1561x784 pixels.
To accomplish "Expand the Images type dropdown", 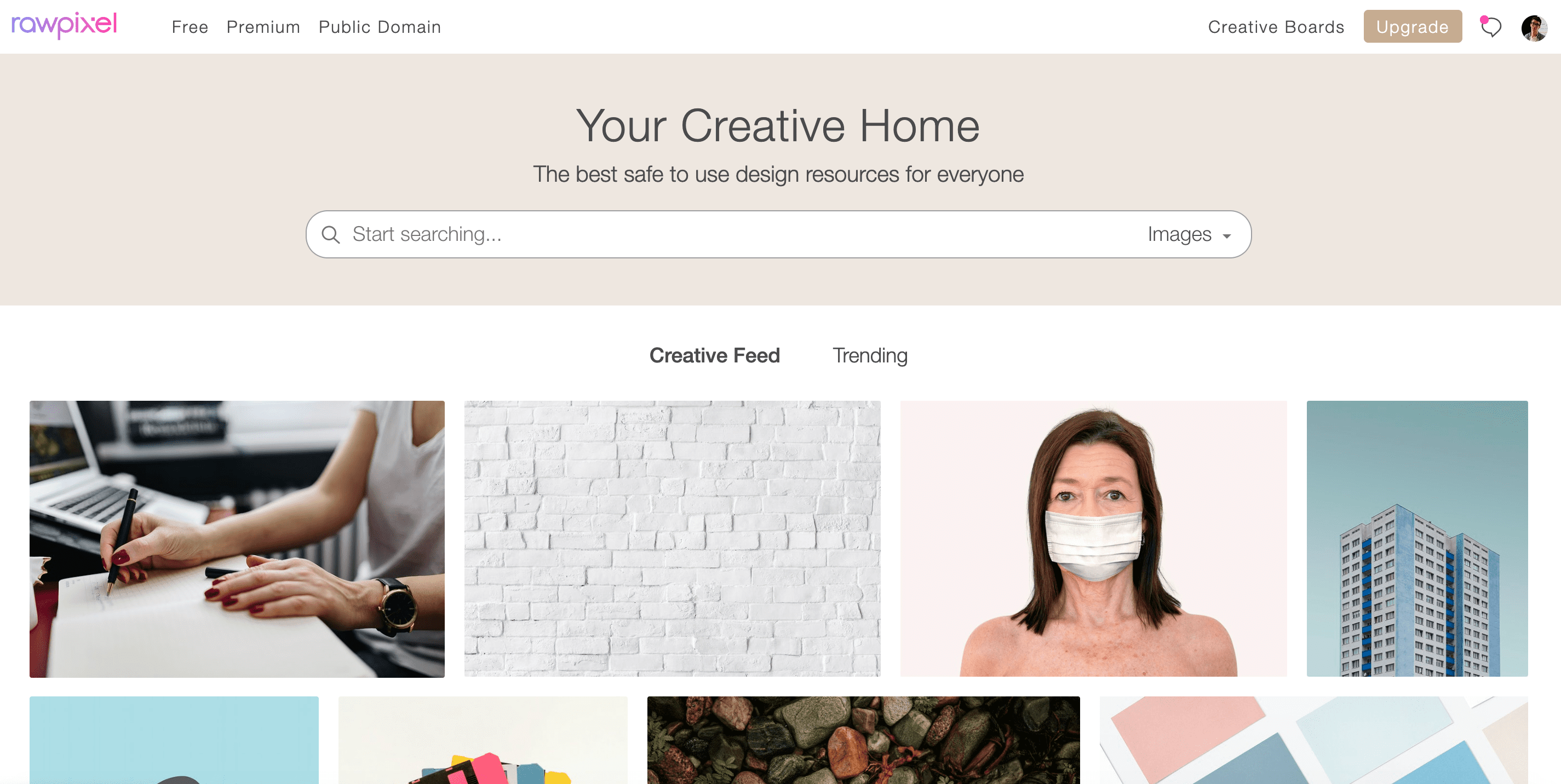I will click(x=1189, y=234).
